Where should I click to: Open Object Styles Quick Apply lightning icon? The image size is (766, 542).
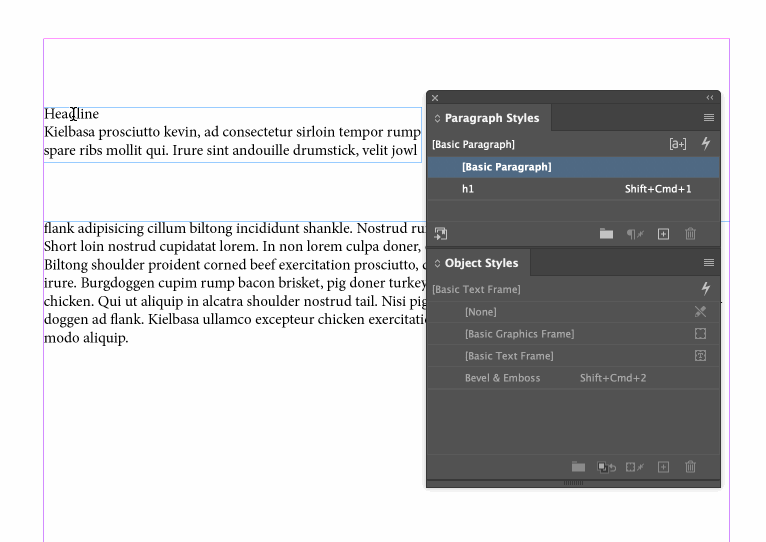[706, 289]
